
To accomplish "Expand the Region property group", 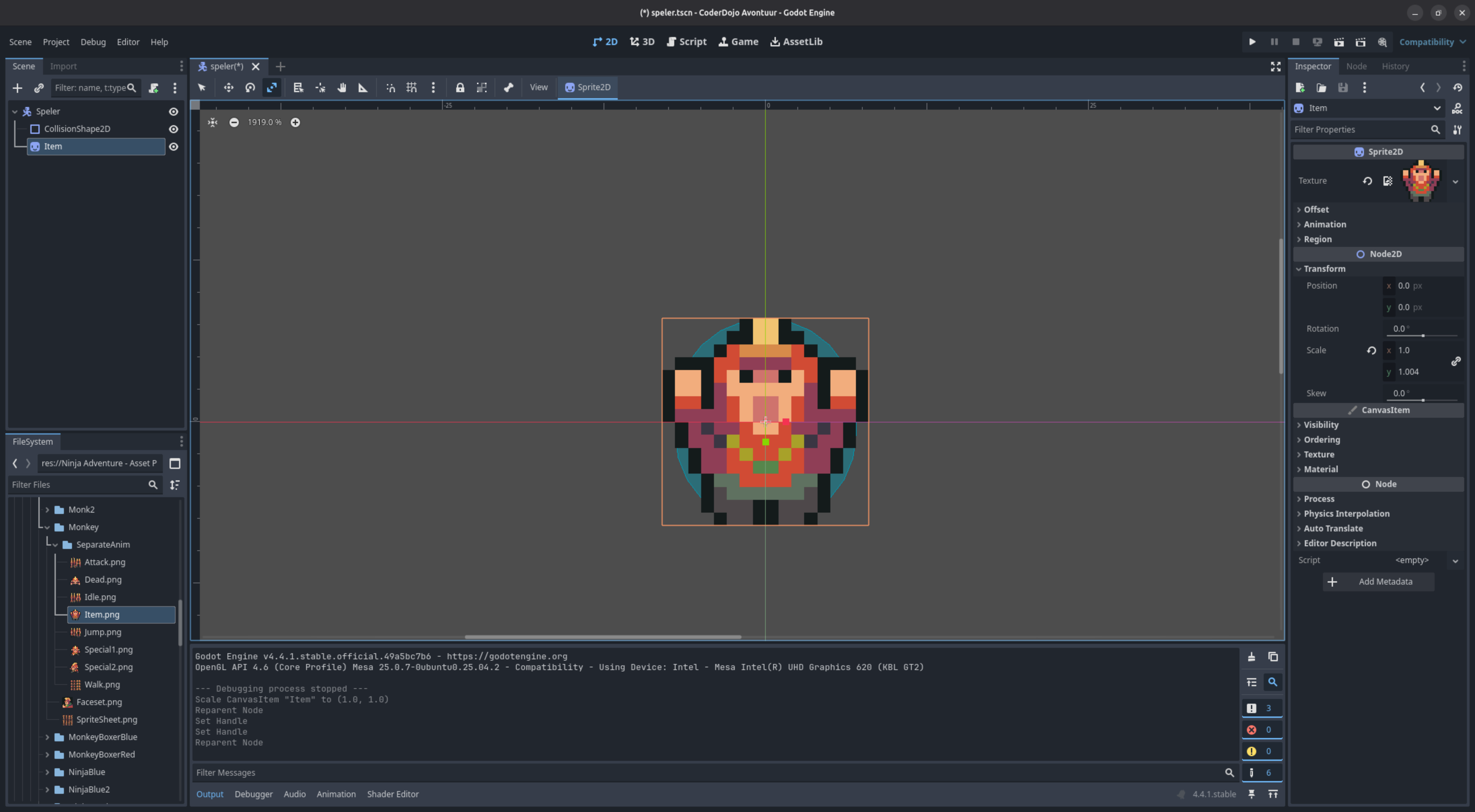I will [1378, 239].
